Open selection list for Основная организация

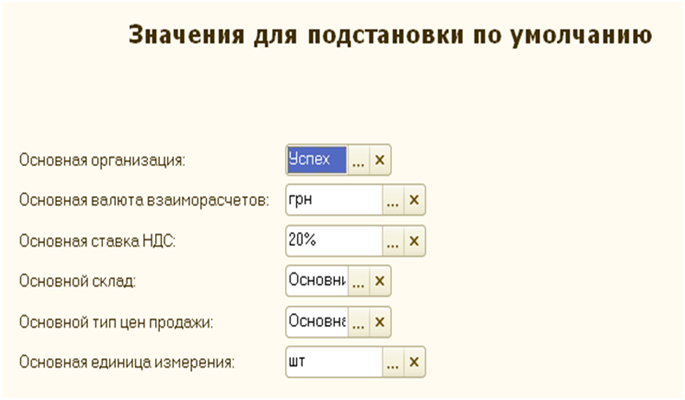click(358, 159)
